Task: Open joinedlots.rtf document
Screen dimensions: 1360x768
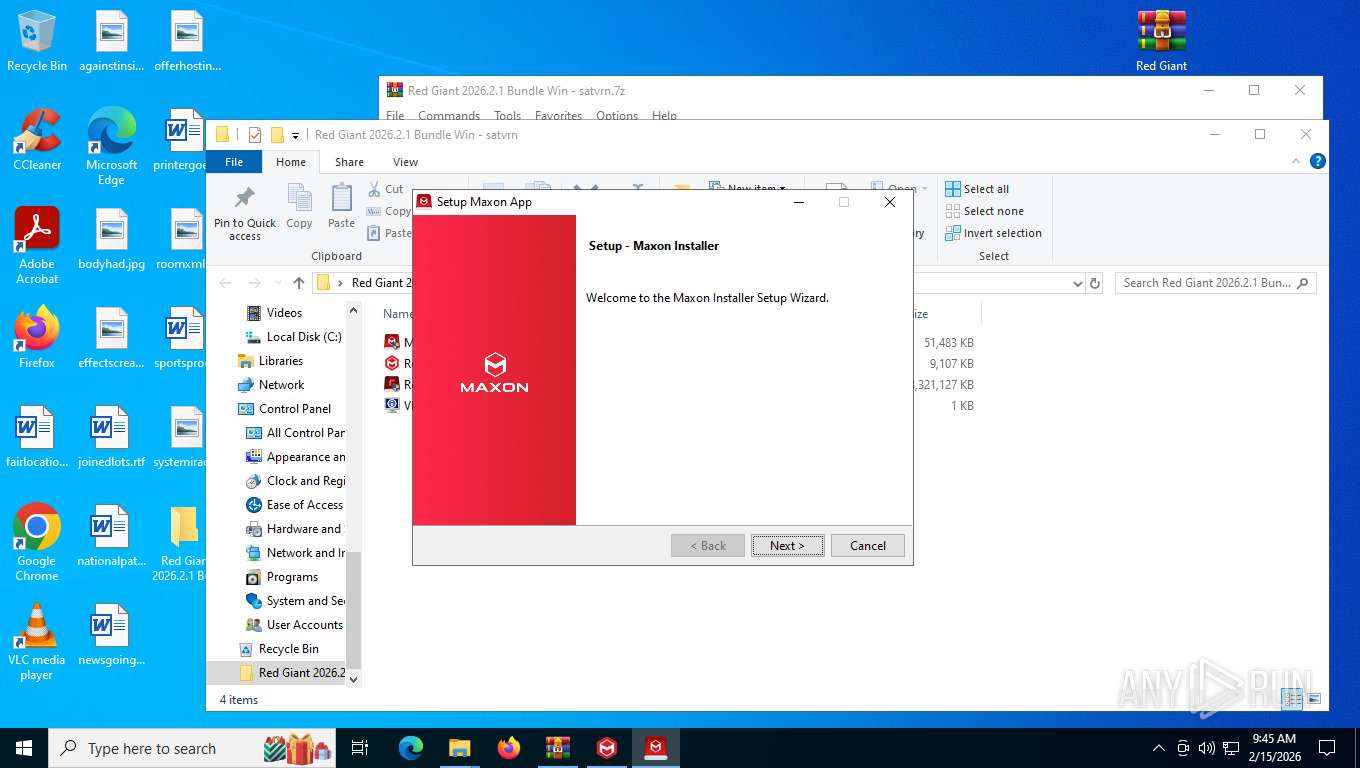Action: [111, 438]
